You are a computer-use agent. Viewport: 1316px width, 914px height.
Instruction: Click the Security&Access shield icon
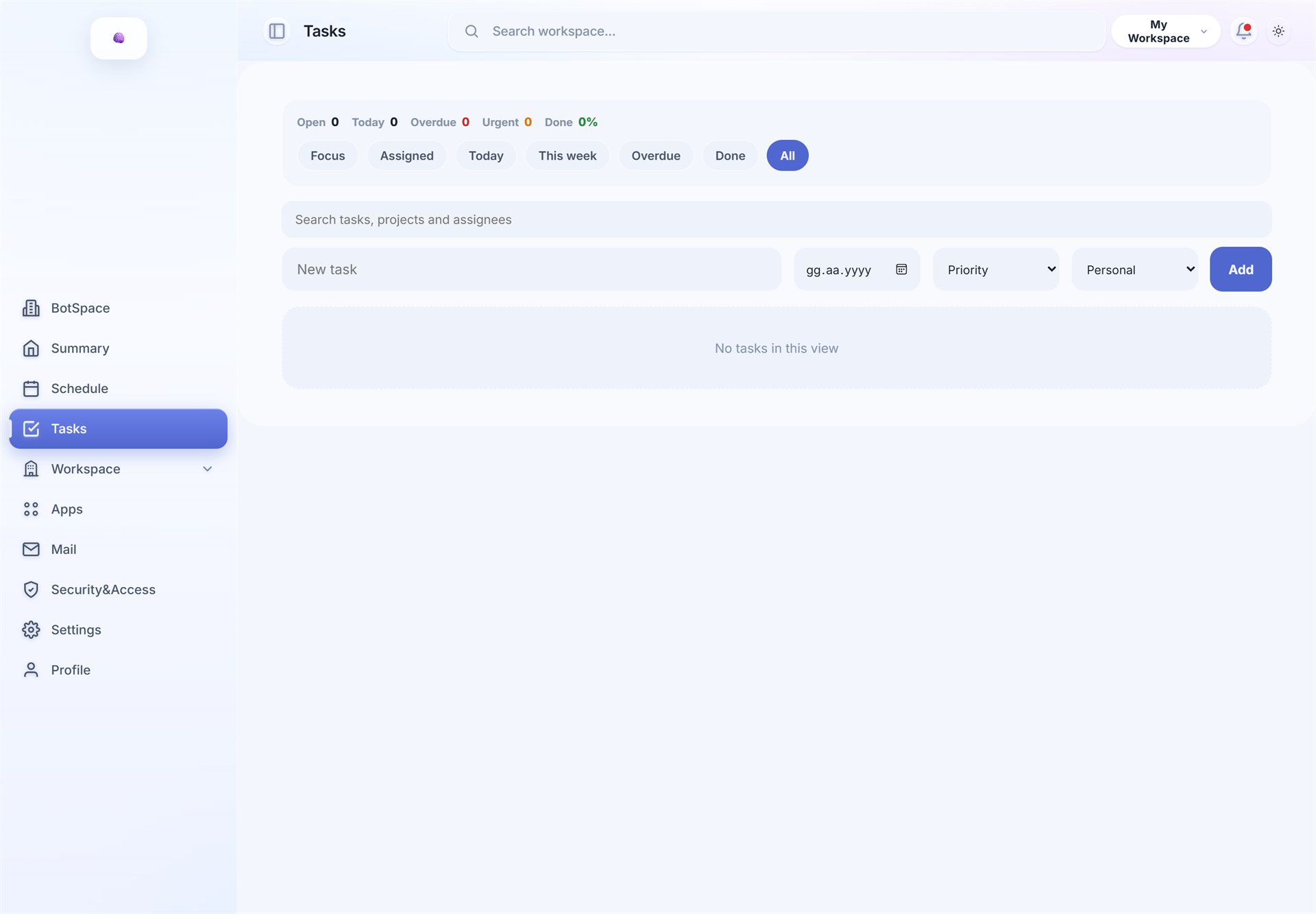31,590
